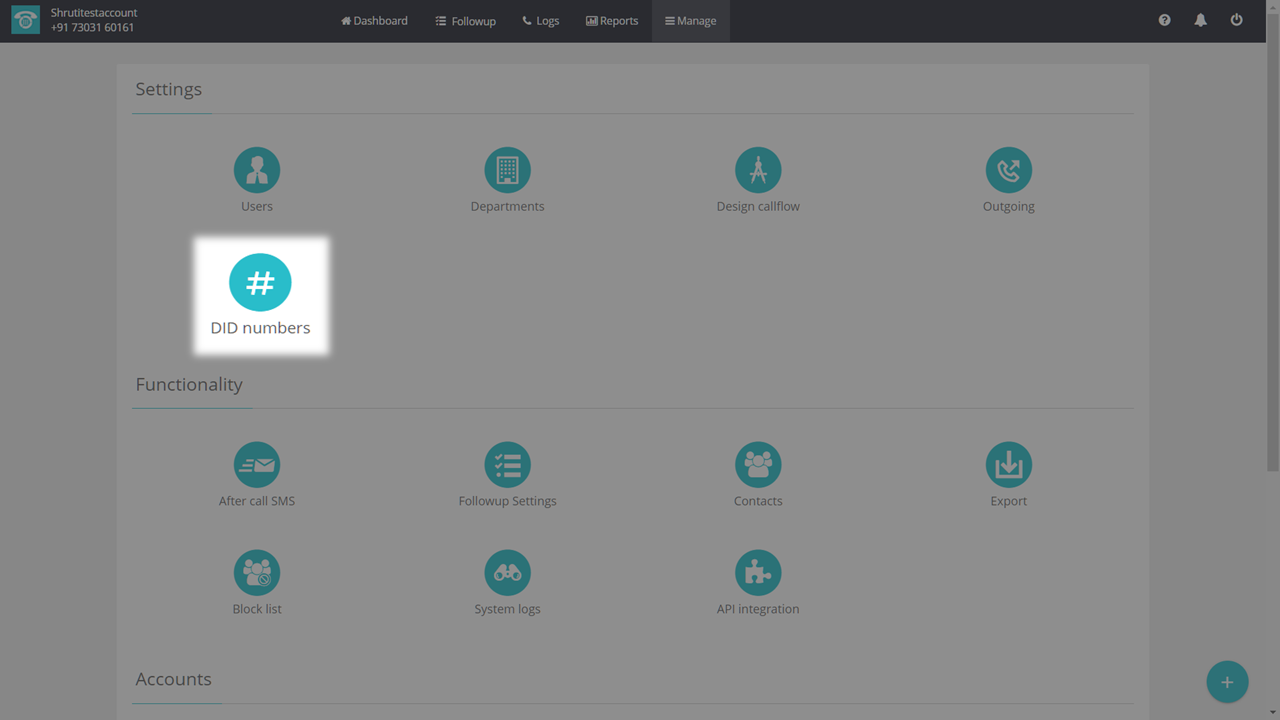Open the Design callflow icon
The width and height of the screenshot is (1280, 720).
pos(758,171)
